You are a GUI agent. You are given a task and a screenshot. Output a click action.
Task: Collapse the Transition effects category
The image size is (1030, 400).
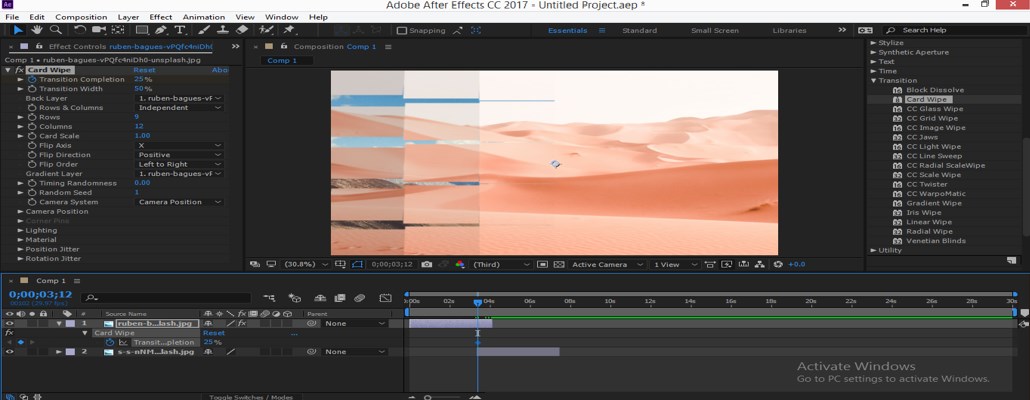point(874,81)
